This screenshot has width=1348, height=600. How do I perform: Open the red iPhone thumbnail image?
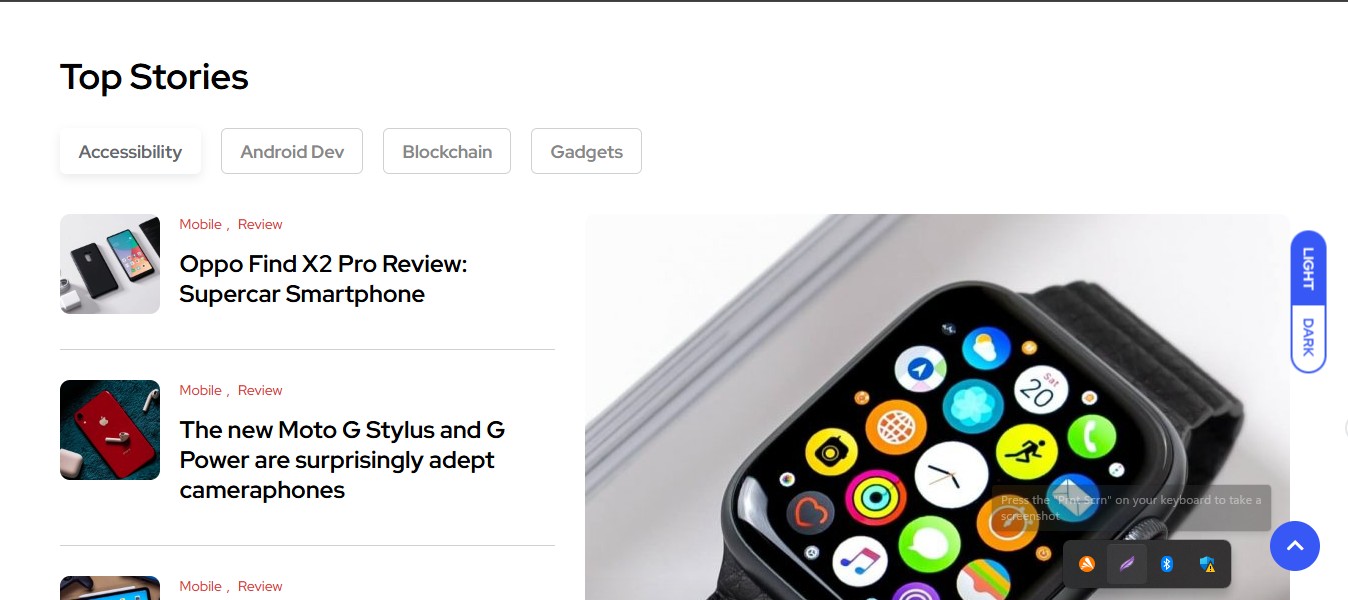[110, 430]
